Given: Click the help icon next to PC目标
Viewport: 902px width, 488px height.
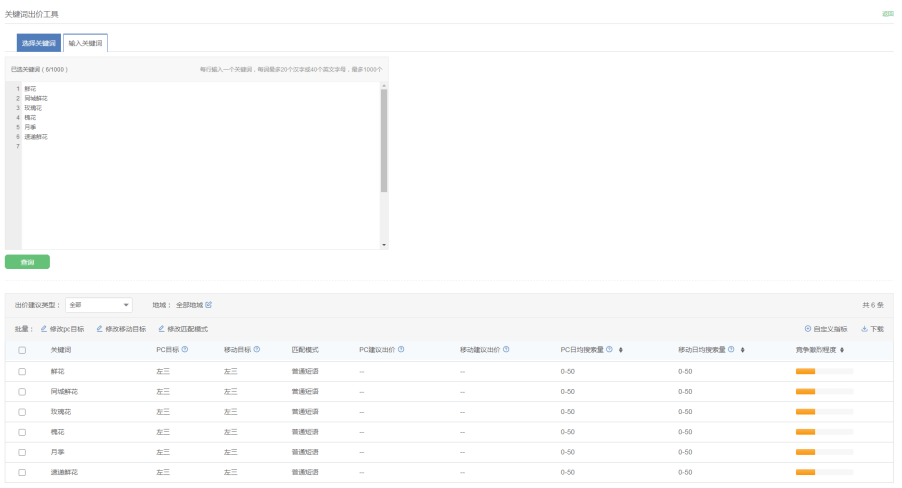Looking at the screenshot, I should pyautogui.click(x=185, y=350).
